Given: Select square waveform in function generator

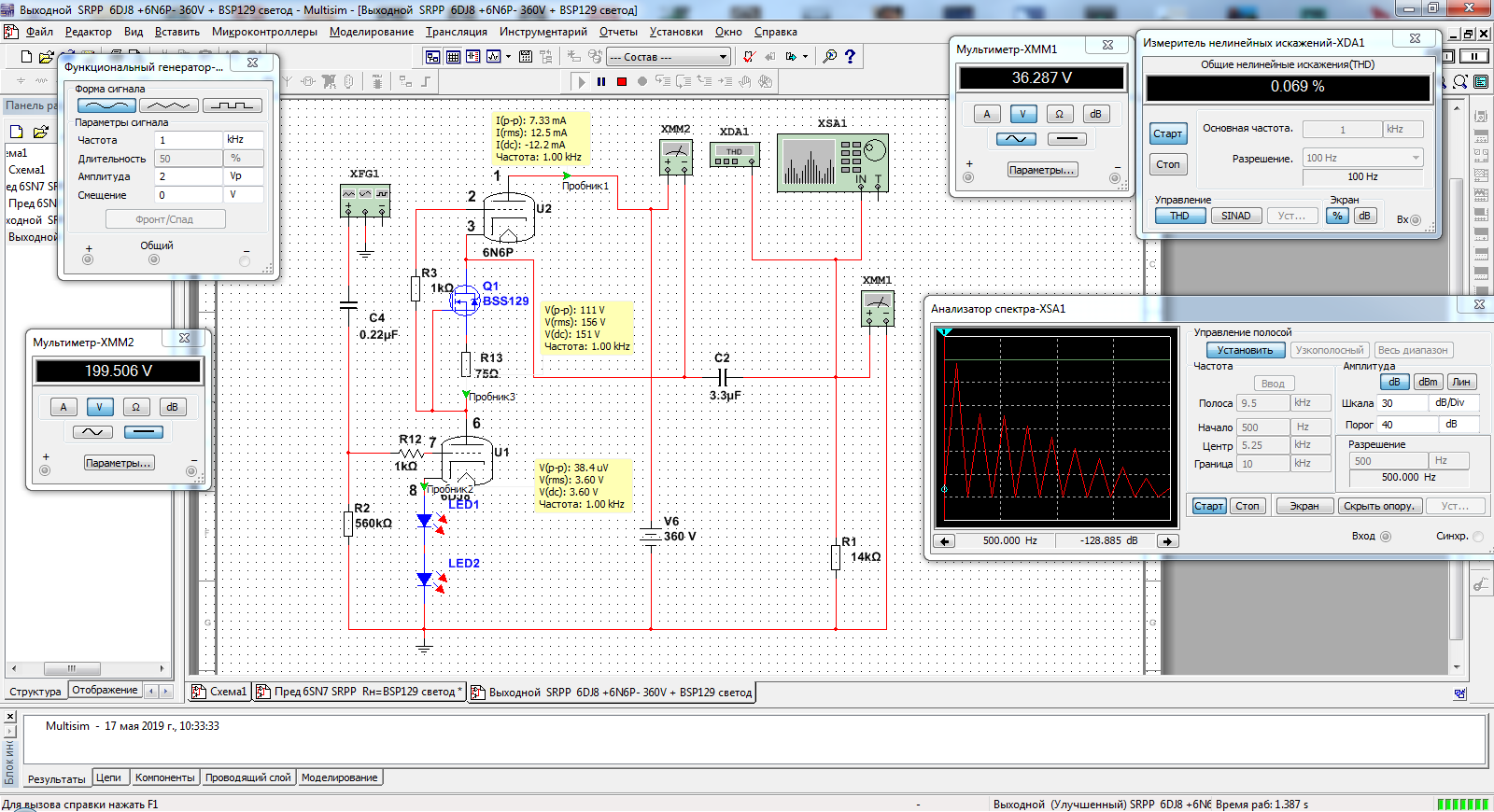Looking at the screenshot, I should point(232,105).
